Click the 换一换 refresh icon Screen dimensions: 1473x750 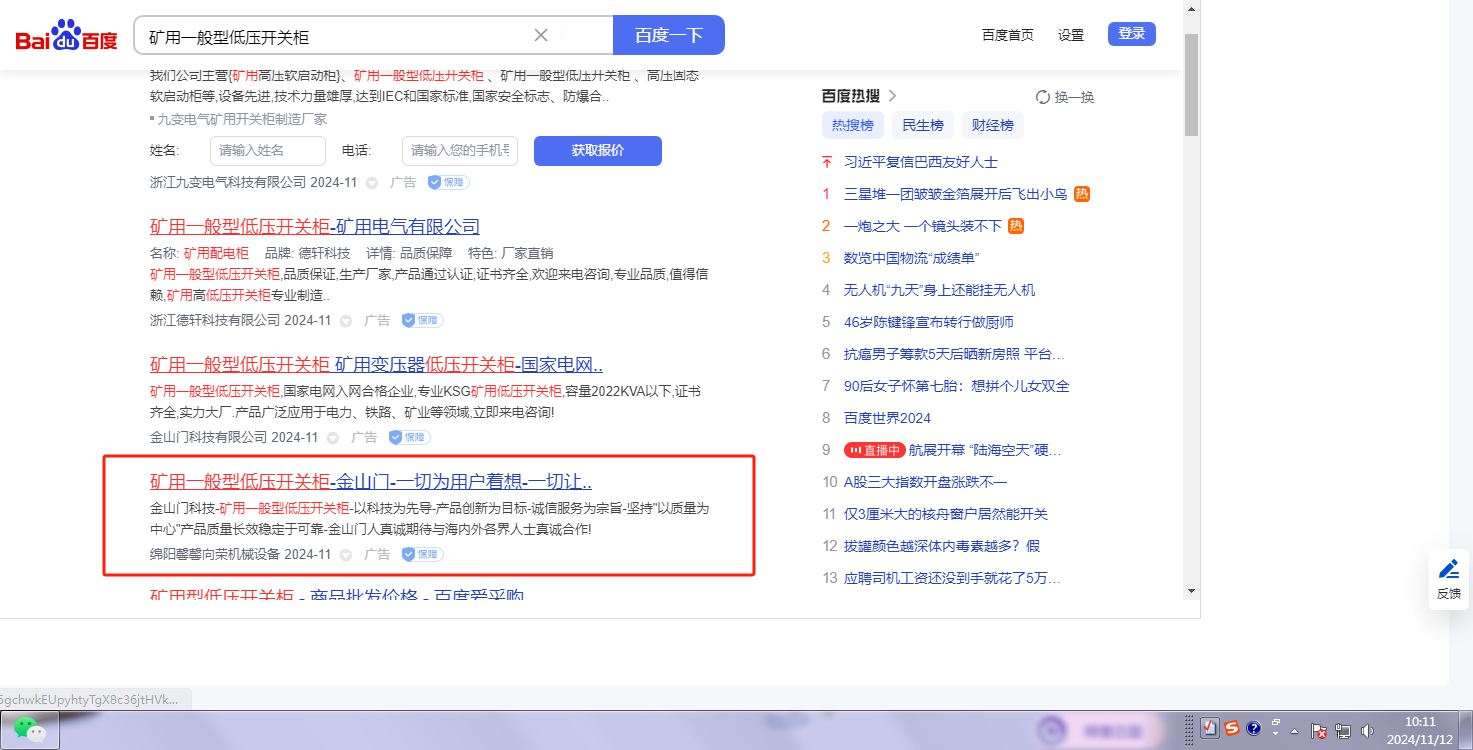tap(1043, 97)
